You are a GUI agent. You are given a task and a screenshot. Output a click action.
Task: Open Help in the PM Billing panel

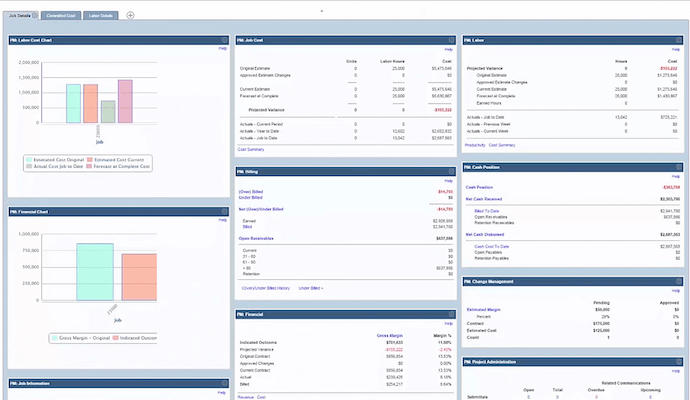[448, 181]
